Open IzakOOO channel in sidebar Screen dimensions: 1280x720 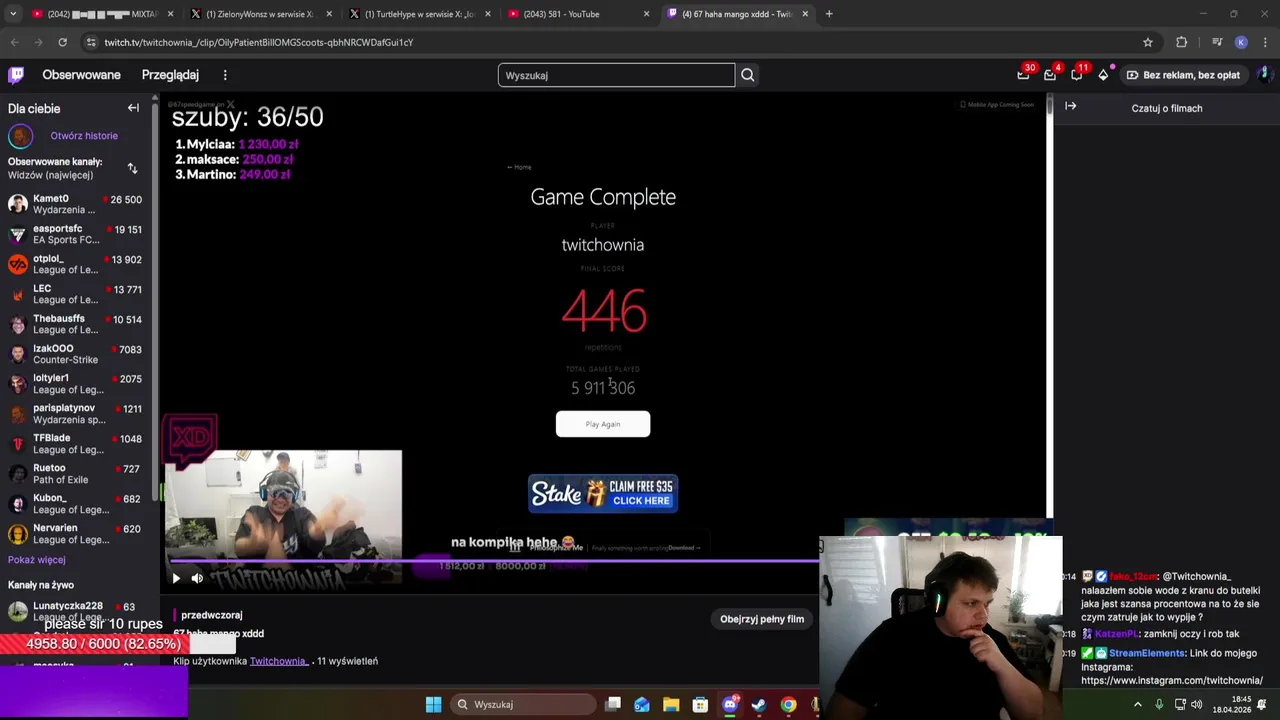click(76, 354)
